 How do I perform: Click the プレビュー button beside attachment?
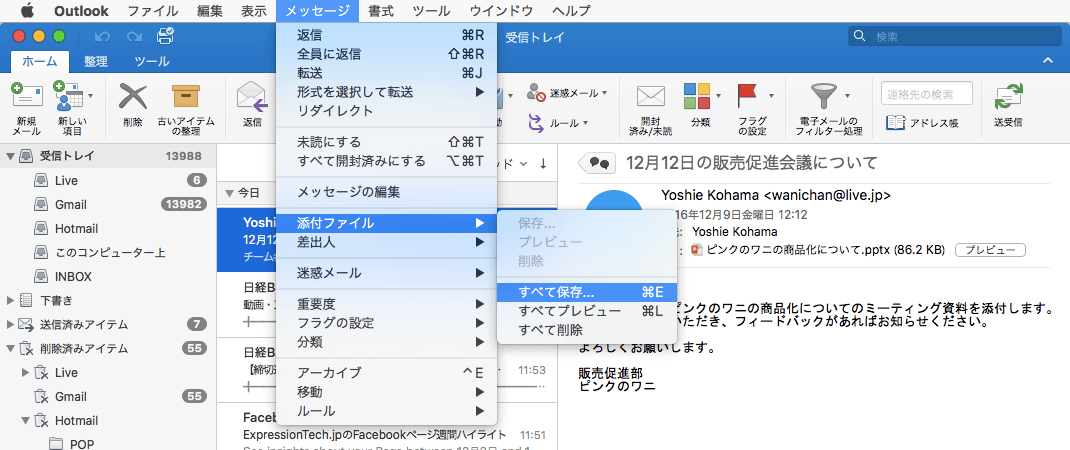(x=990, y=250)
